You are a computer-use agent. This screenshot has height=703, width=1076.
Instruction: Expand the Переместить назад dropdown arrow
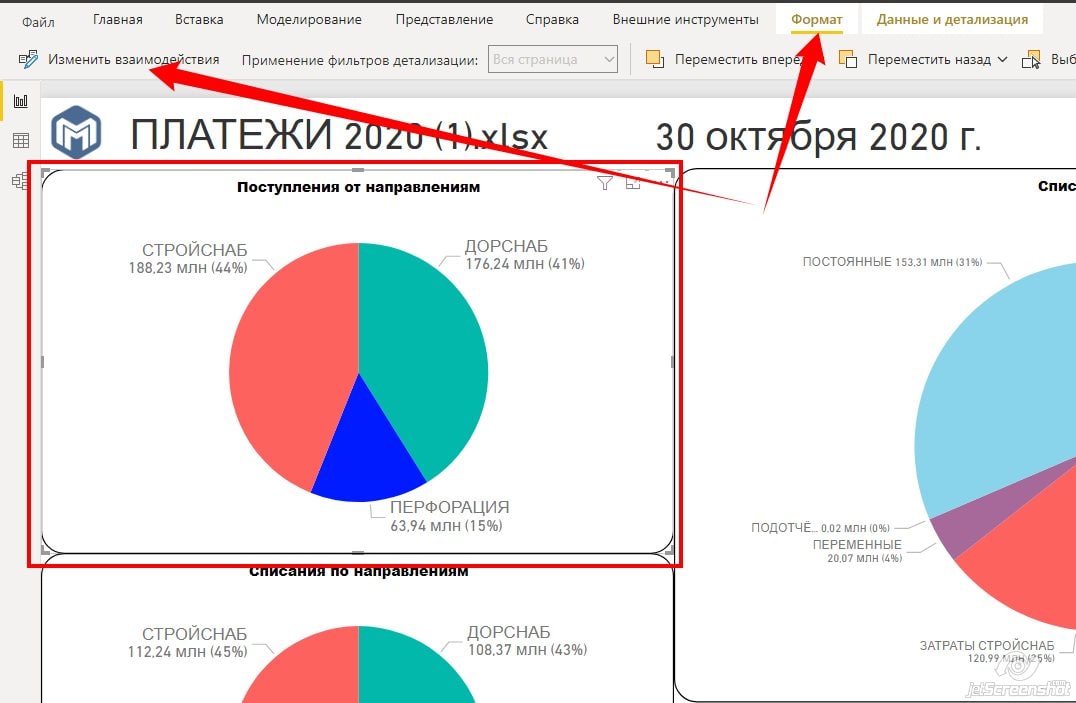pyautogui.click(x=1002, y=60)
